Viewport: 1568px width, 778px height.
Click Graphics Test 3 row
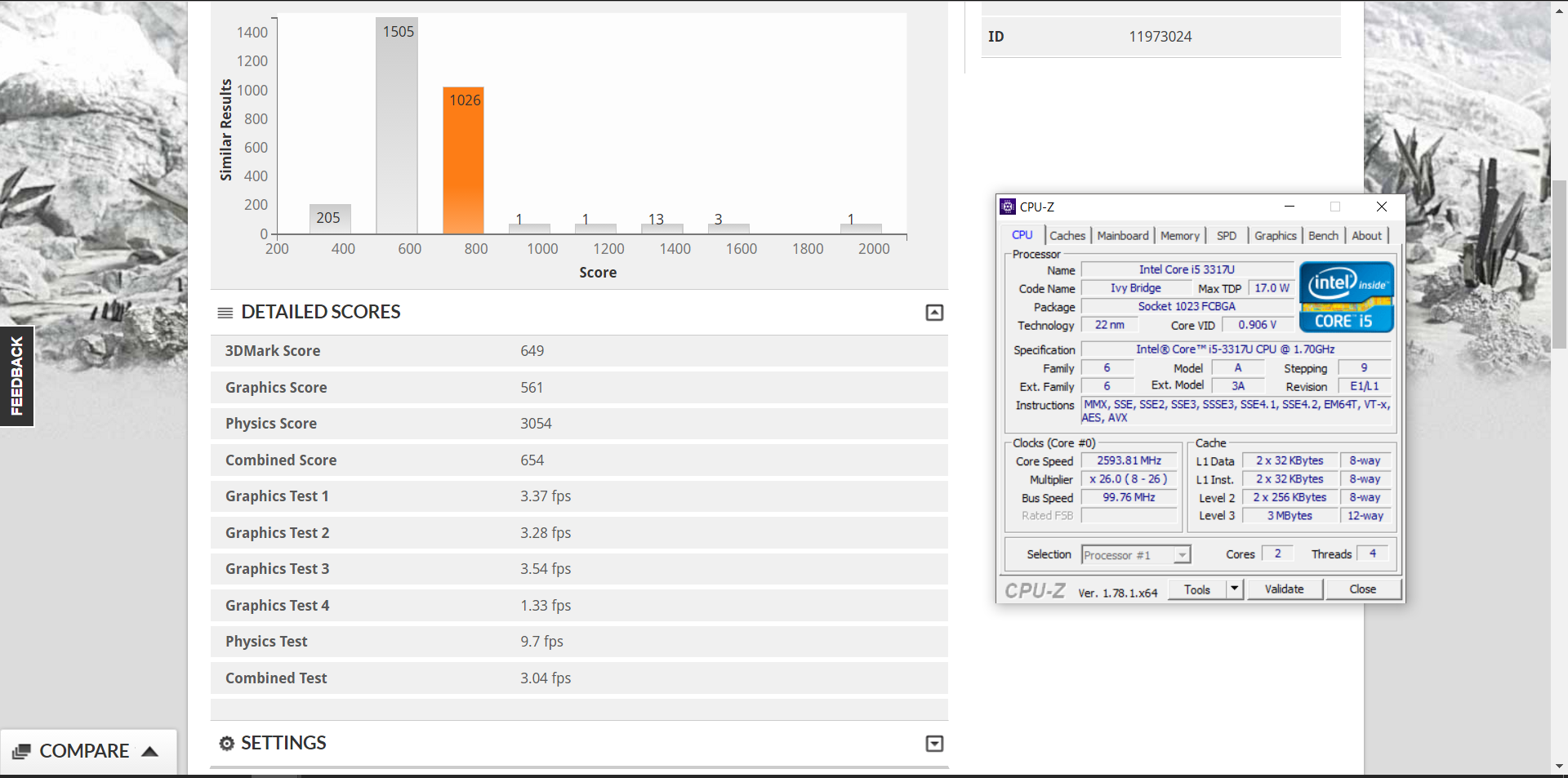(579, 569)
